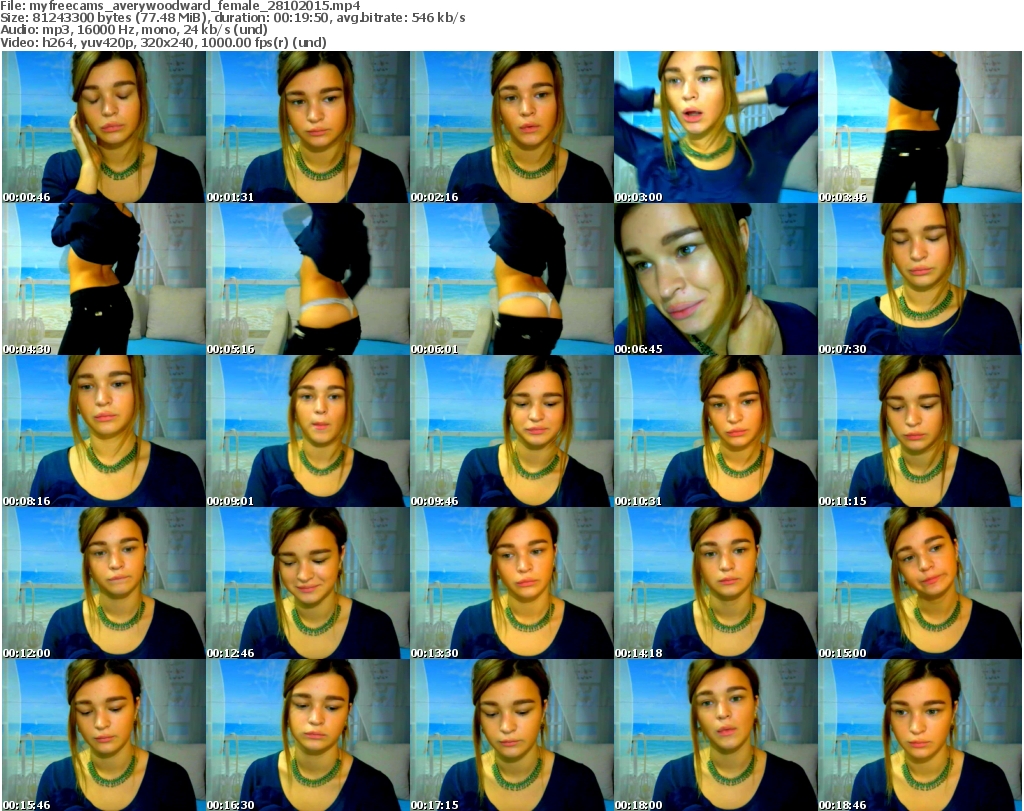Select the thumbnail stamped 00:07:30
The height and width of the screenshot is (811, 1024).
(920, 279)
